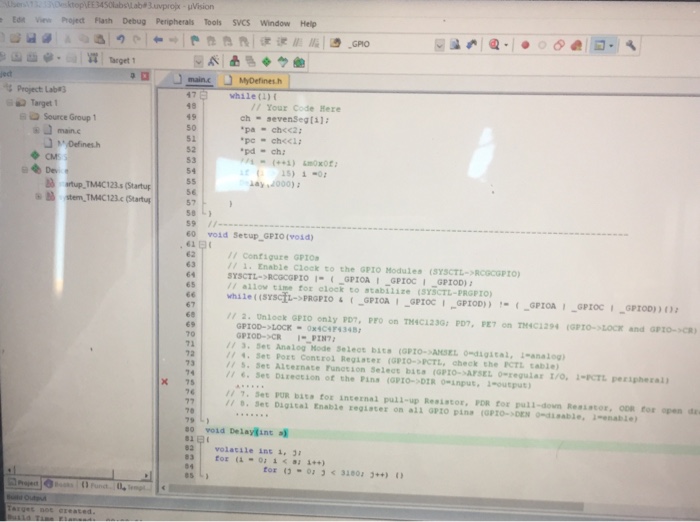Open window layout dropdown arrow

pyautogui.click(x=611, y=46)
